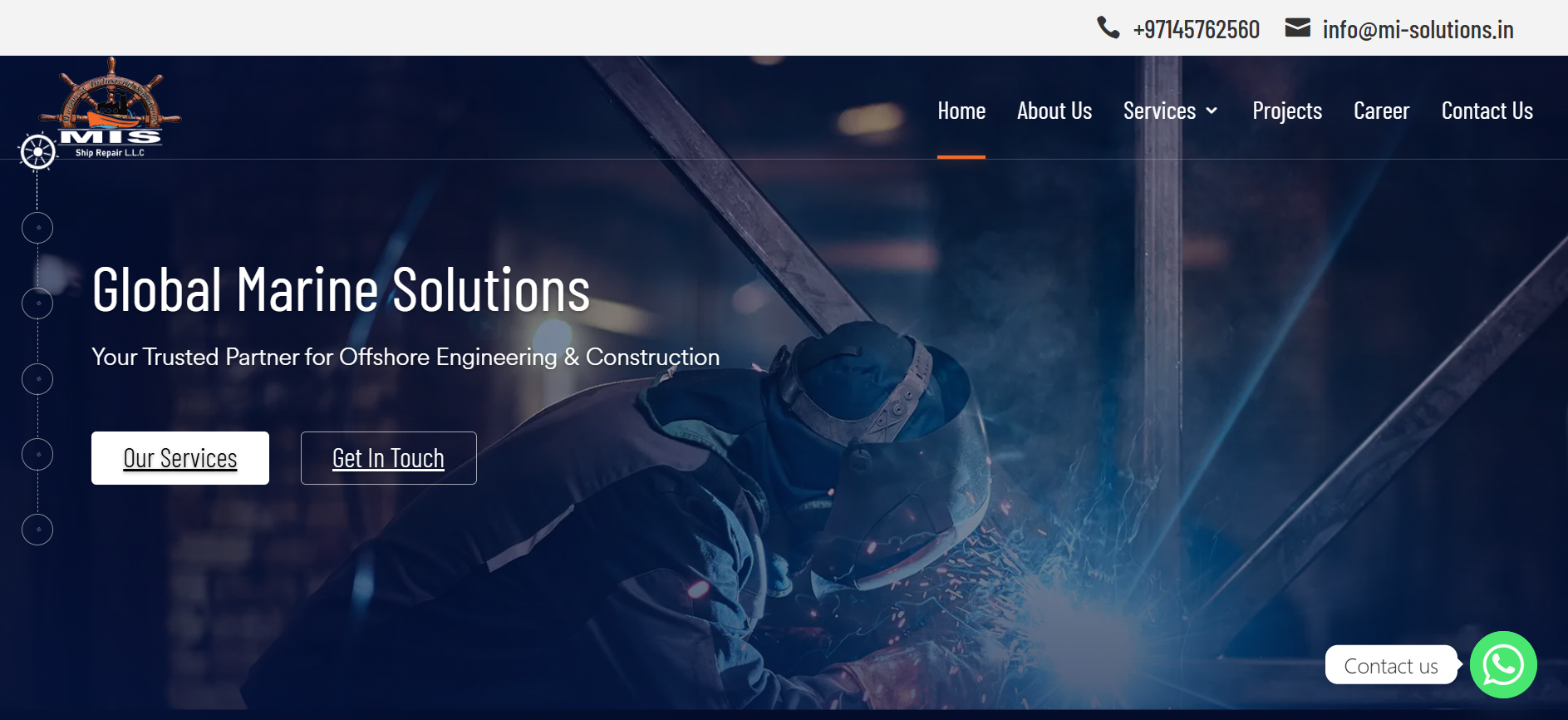This screenshot has width=1568, height=720.
Task: Jump to the last circle dot in side navigation
Action: pyautogui.click(x=37, y=530)
